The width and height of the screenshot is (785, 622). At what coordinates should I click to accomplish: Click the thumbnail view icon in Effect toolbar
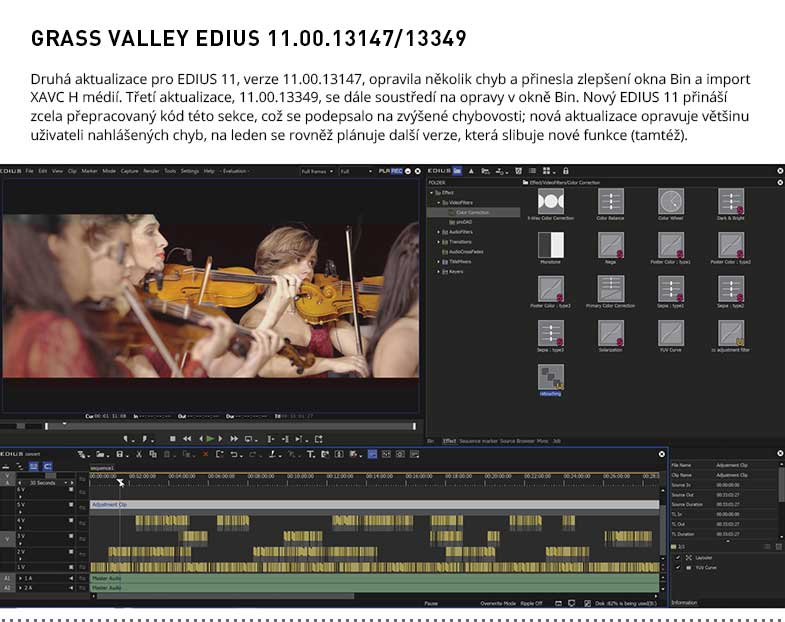pos(547,171)
